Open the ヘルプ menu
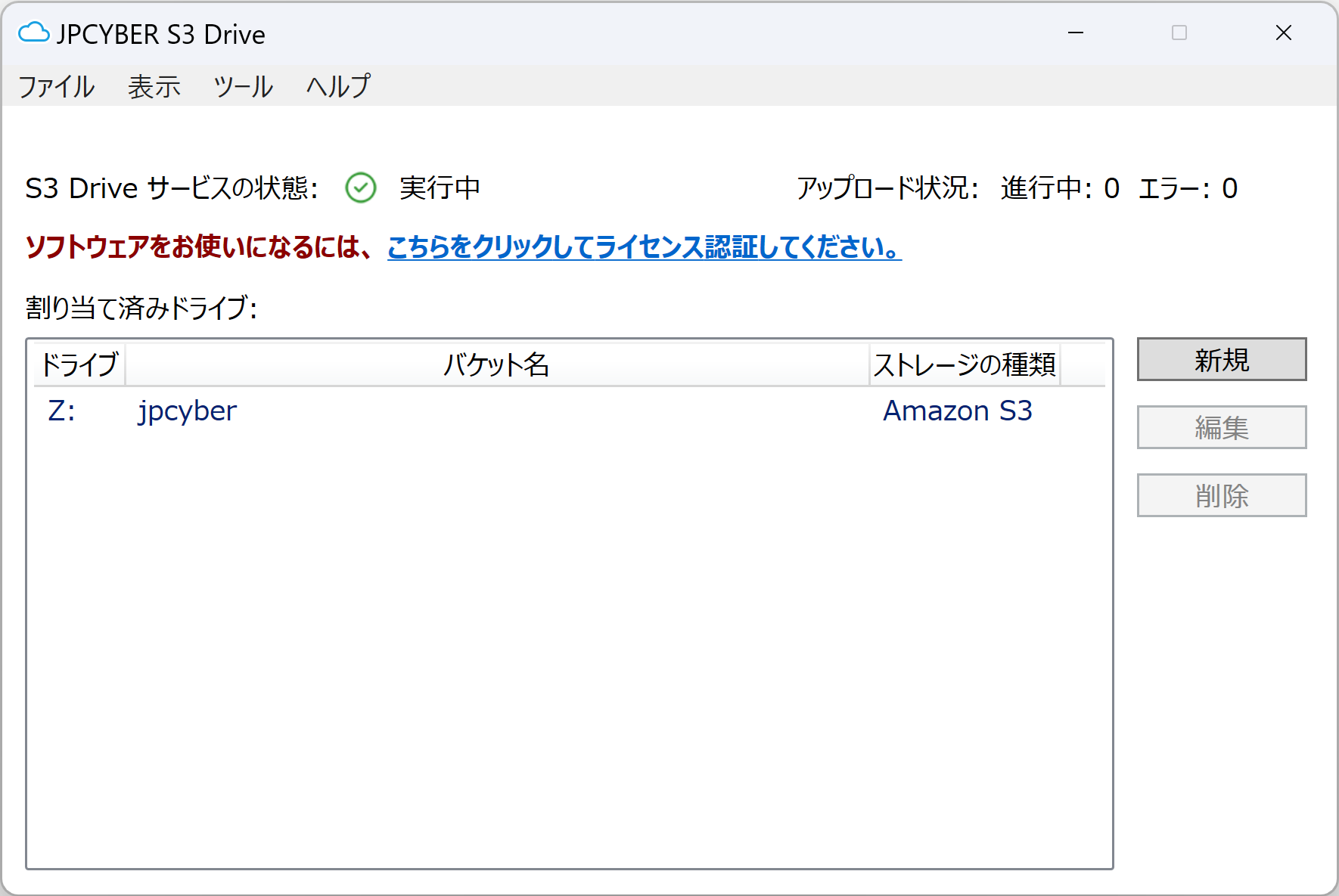1339x896 pixels. [x=337, y=86]
